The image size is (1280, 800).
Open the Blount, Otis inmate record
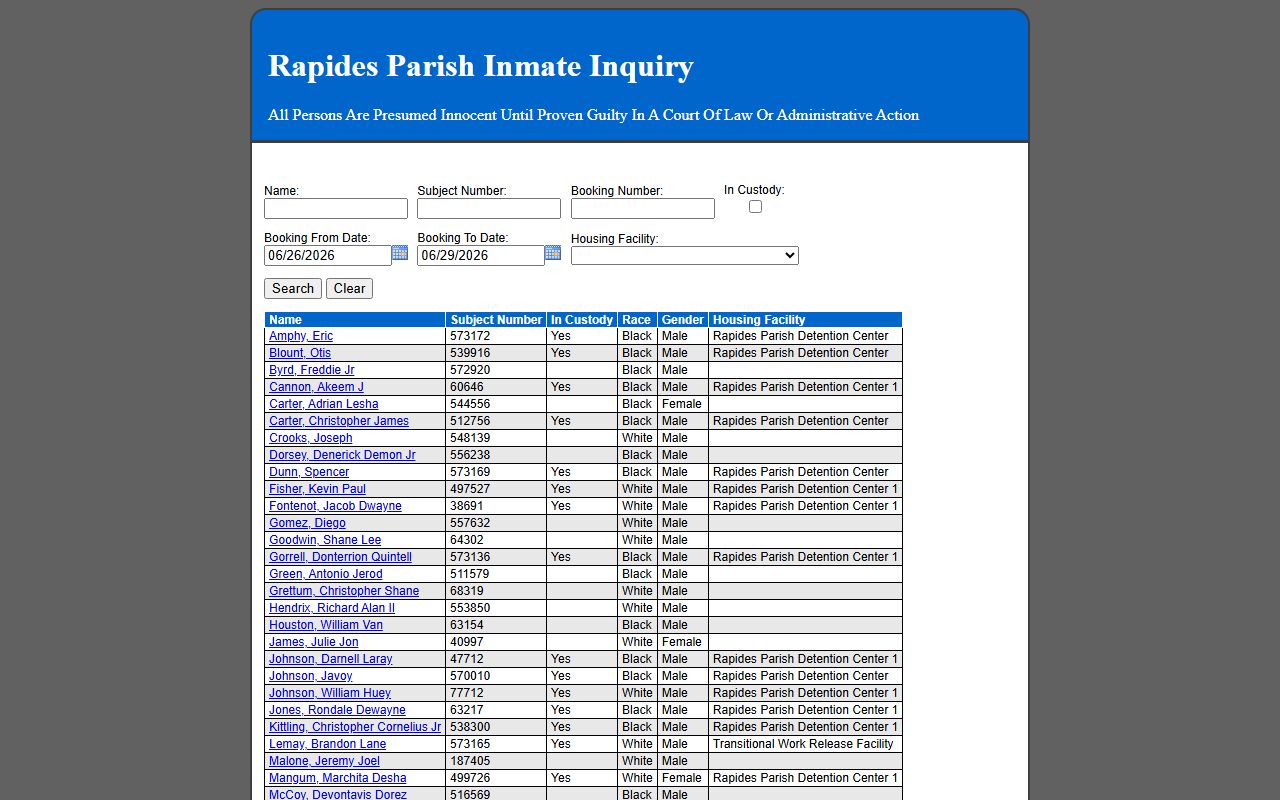300,353
